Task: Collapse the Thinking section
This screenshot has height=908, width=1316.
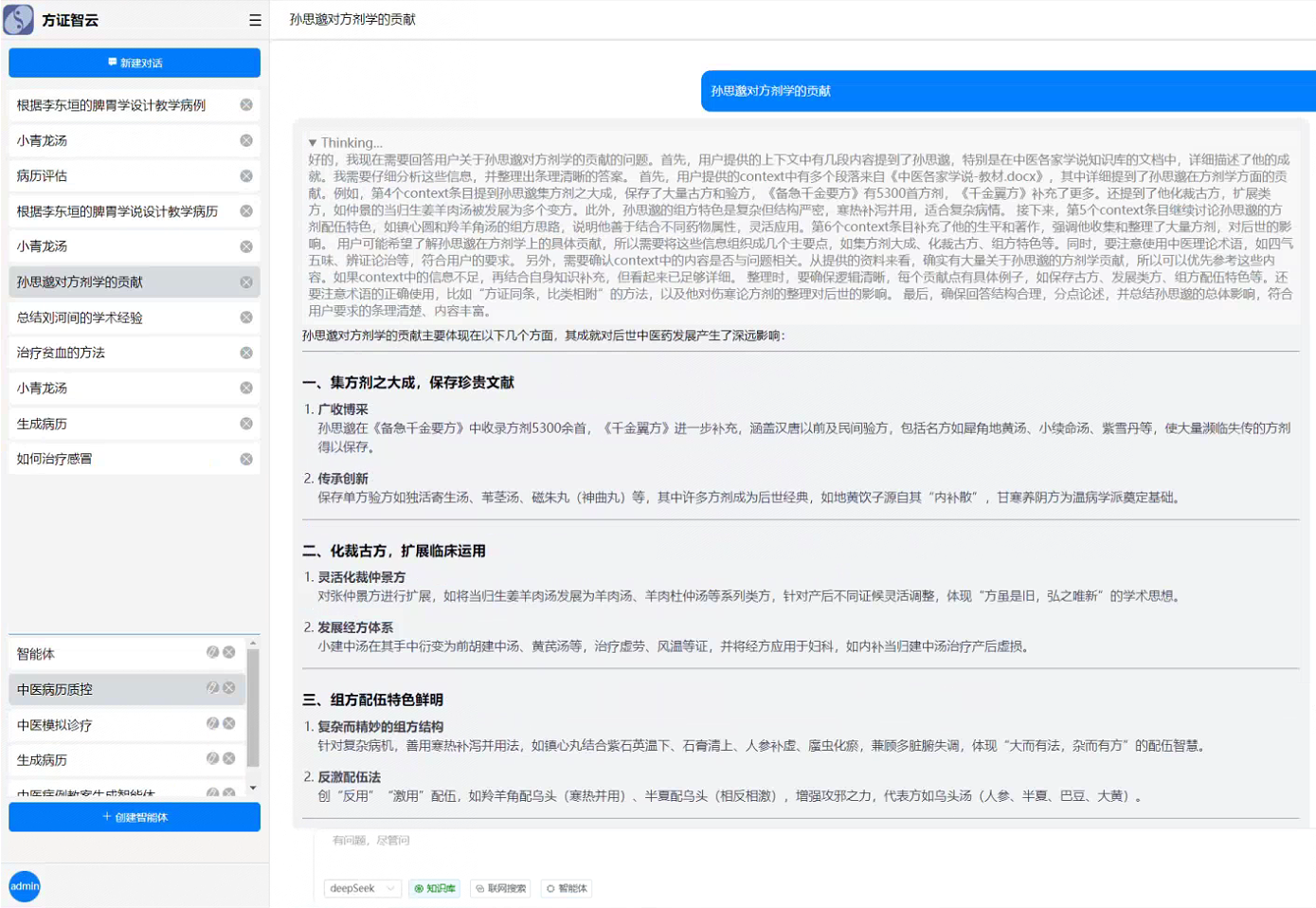Action: point(313,143)
